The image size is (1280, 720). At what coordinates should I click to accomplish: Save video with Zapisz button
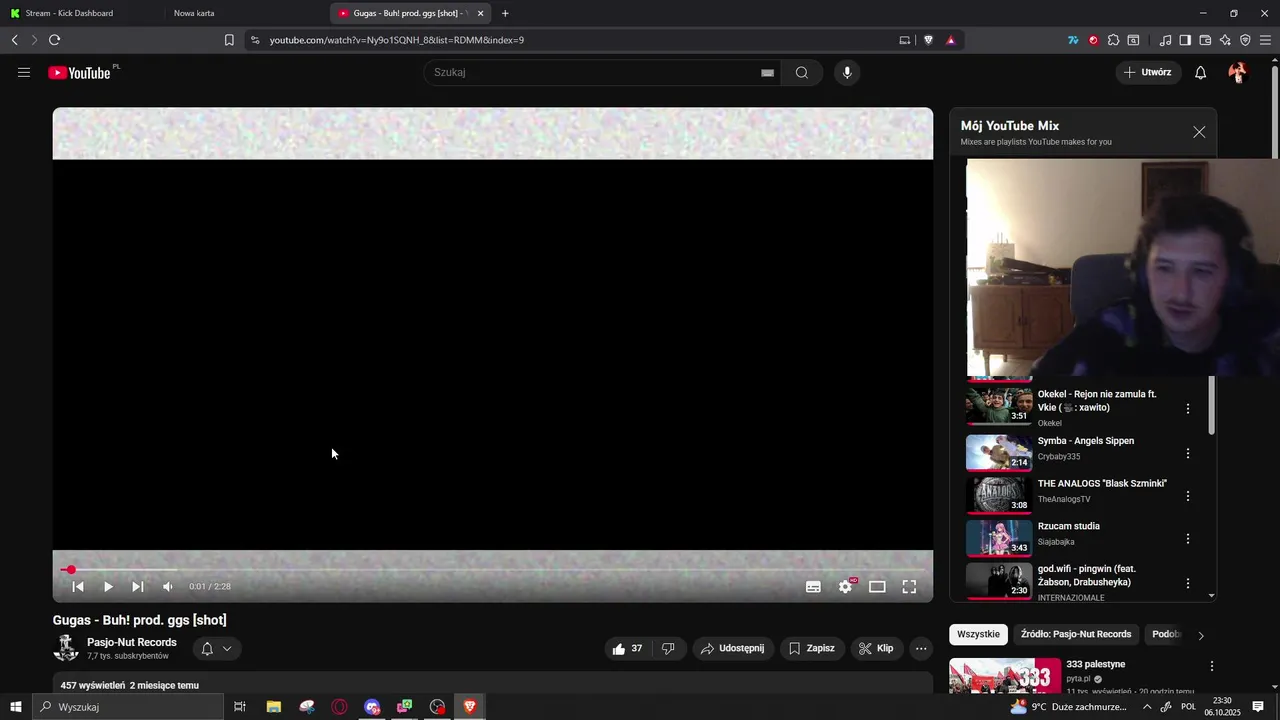coord(812,648)
